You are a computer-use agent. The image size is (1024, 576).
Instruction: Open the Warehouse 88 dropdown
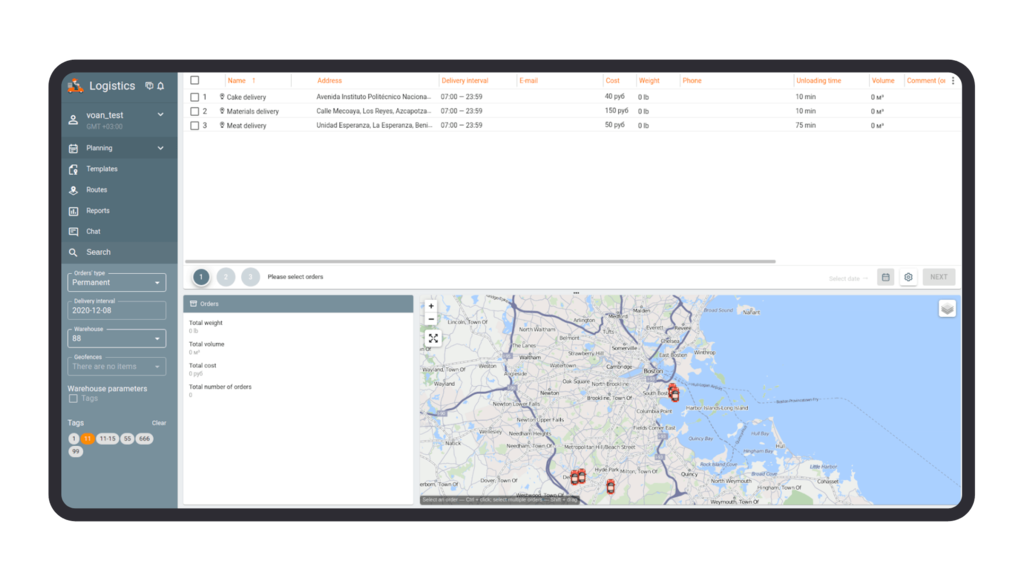tap(116, 338)
